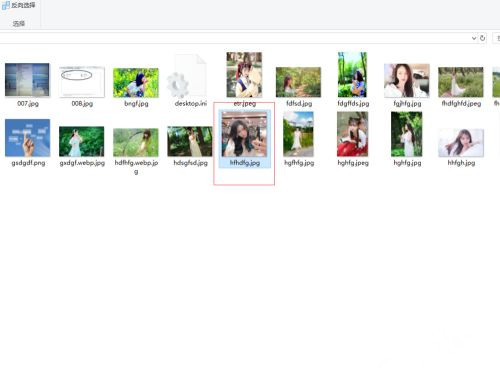Screen dimensions: 500x375
Task: Open the address bar history dropdown arrow
Action: point(474,38)
